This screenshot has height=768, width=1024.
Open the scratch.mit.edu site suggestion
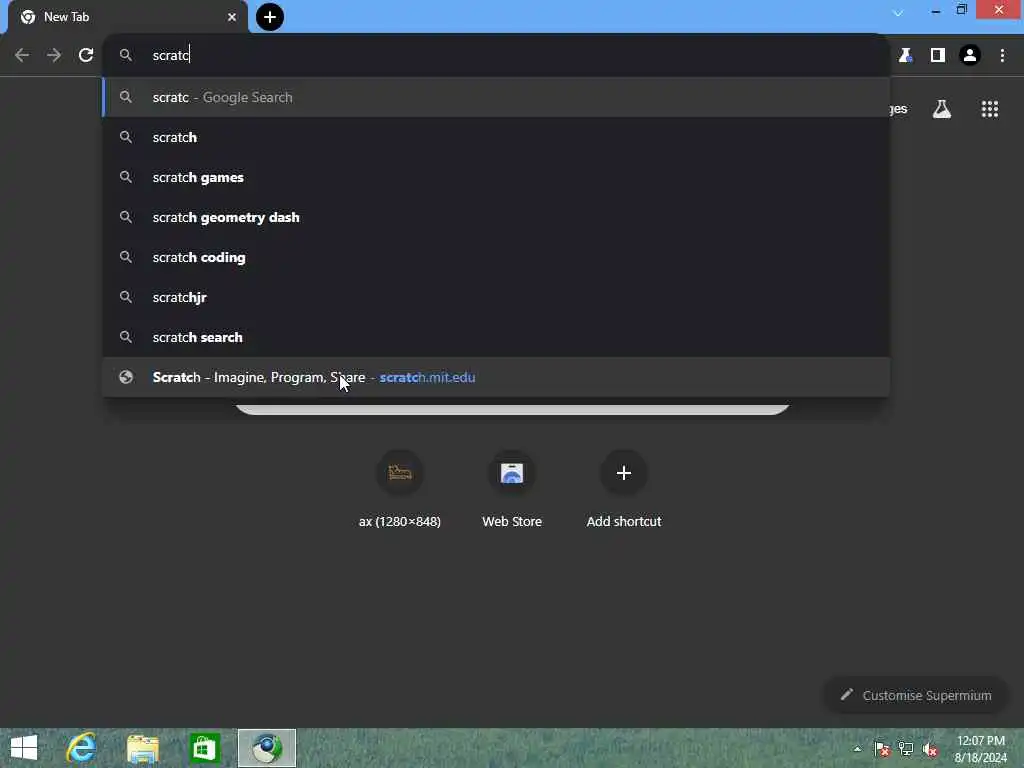[496, 377]
